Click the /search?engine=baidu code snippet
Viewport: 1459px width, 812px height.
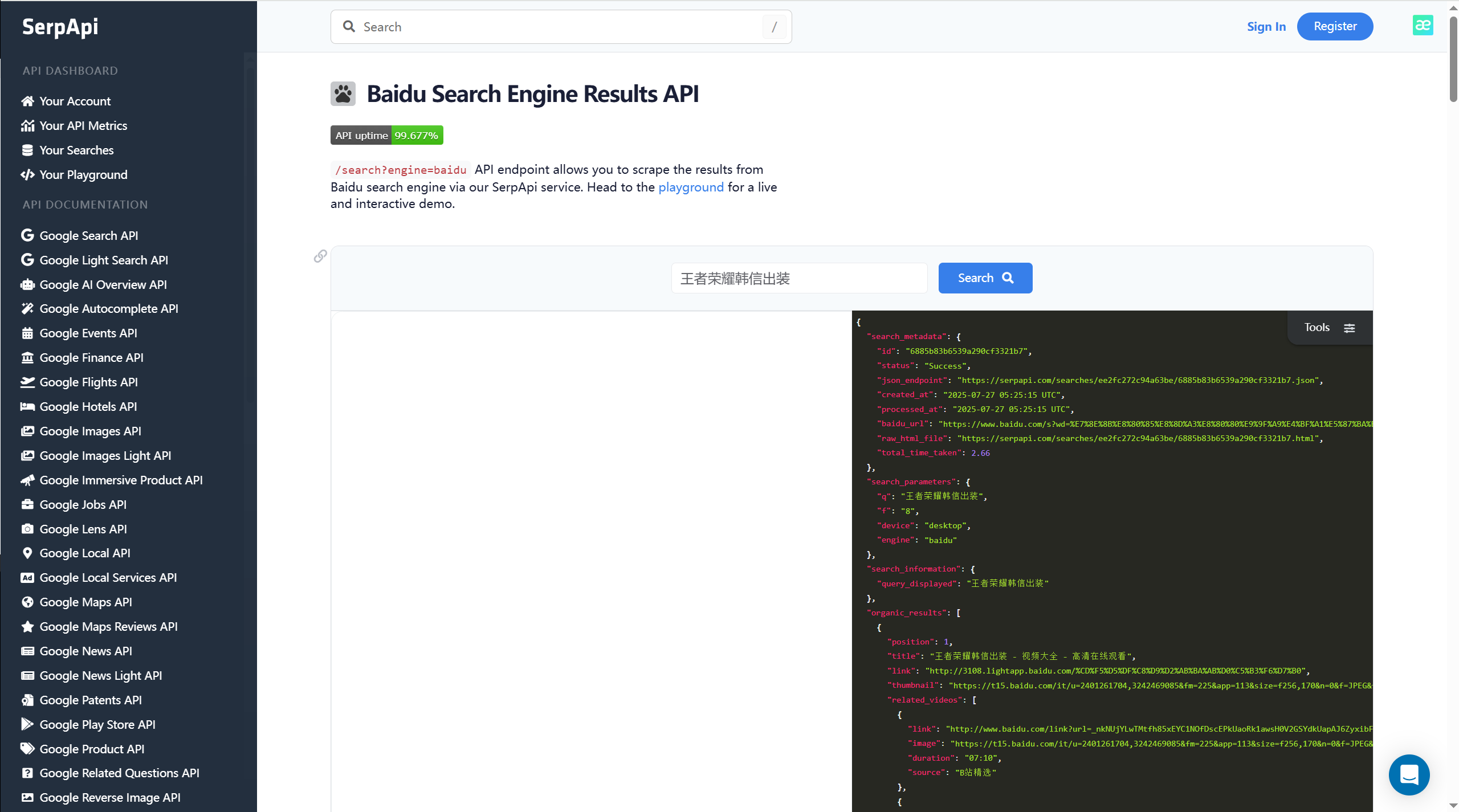click(x=401, y=170)
